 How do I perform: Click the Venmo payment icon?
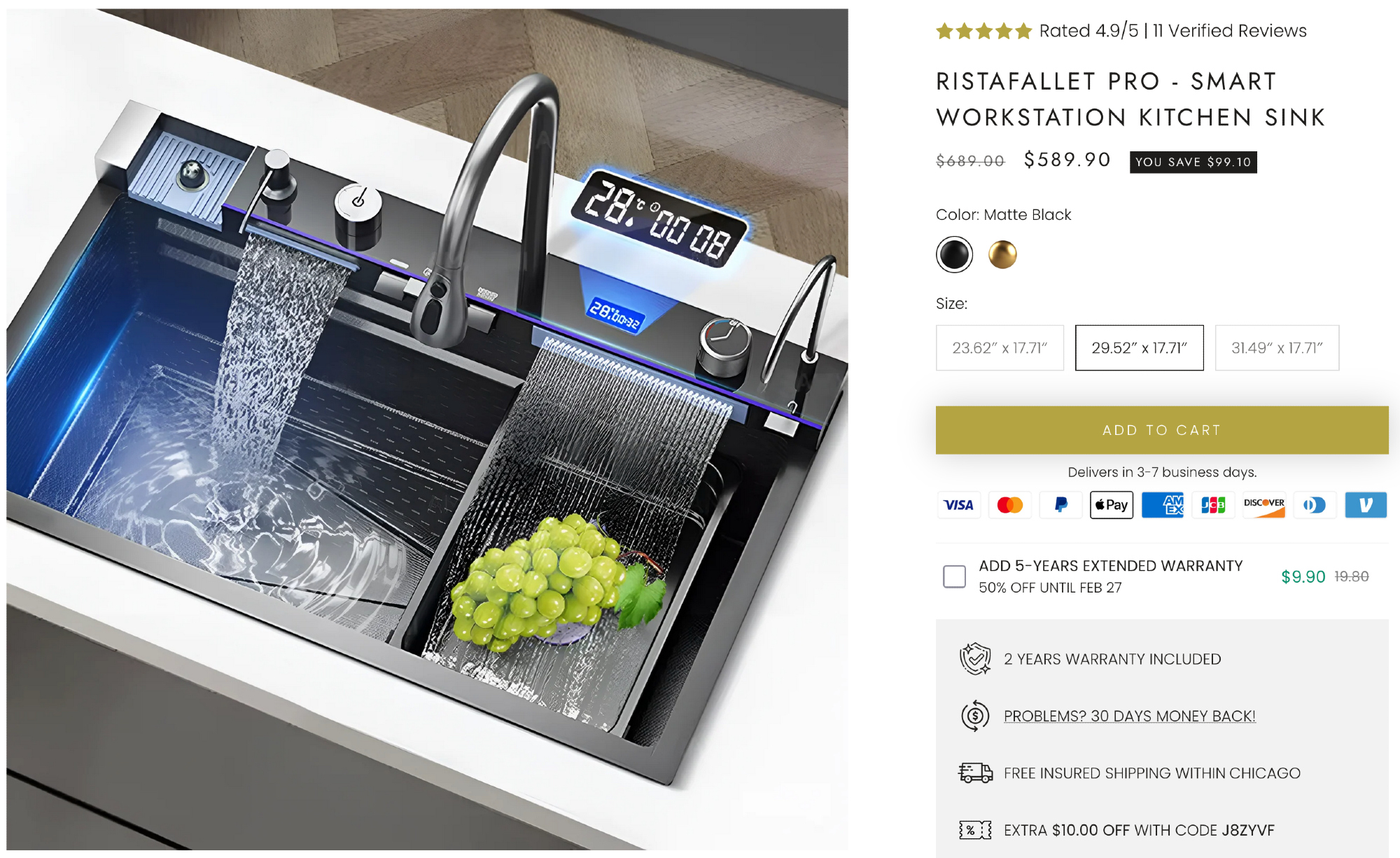pyautogui.click(x=1366, y=505)
